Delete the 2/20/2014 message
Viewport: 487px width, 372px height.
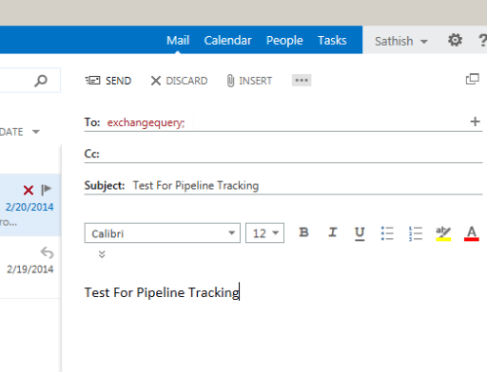tap(28, 190)
